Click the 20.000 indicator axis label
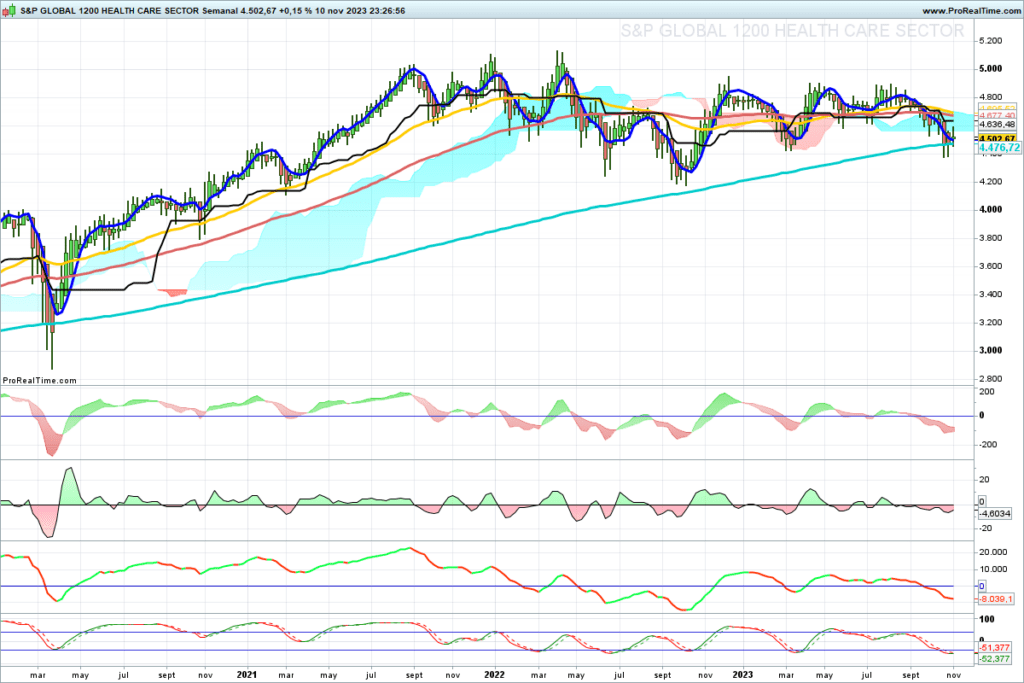This screenshot has height=683, width=1024. [x=993, y=552]
